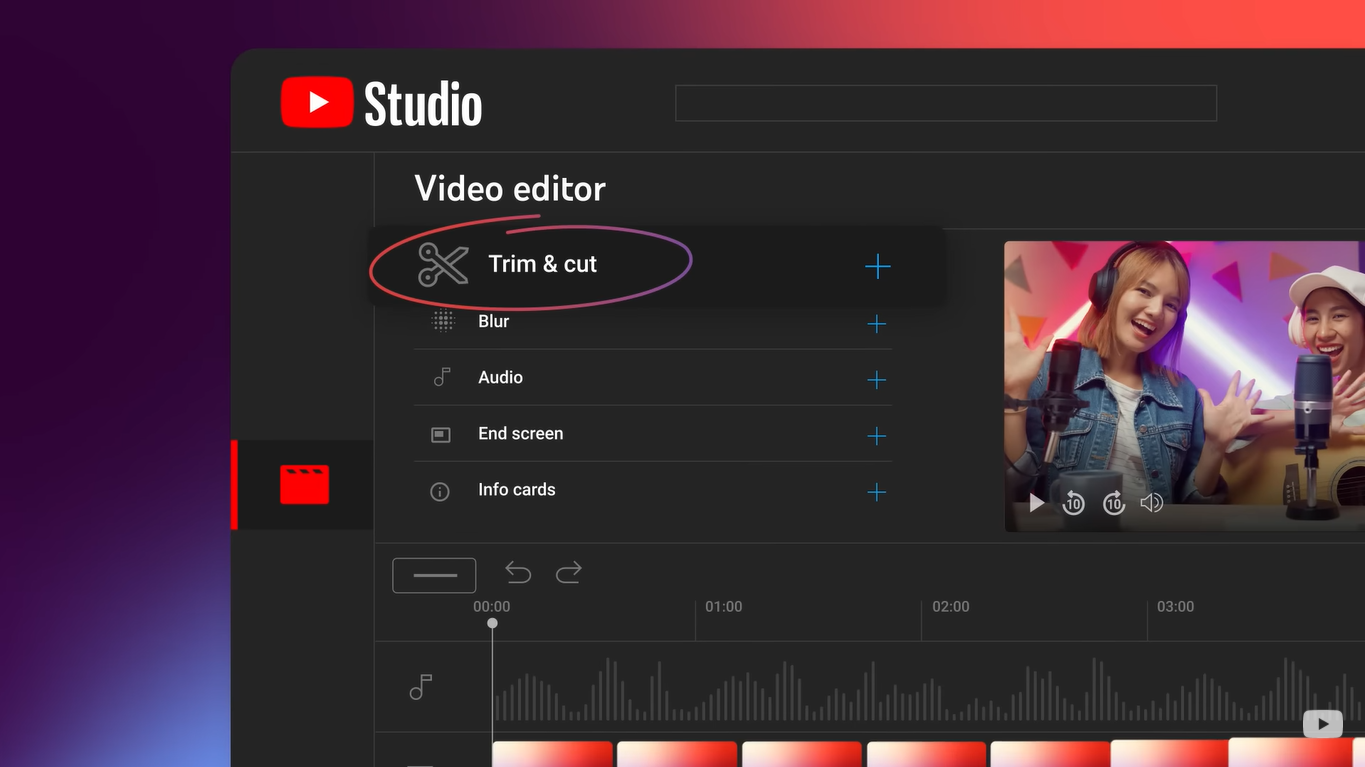Toggle playback in the video preview
Viewport: 1365px width, 767px height.
click(1036, 503)
